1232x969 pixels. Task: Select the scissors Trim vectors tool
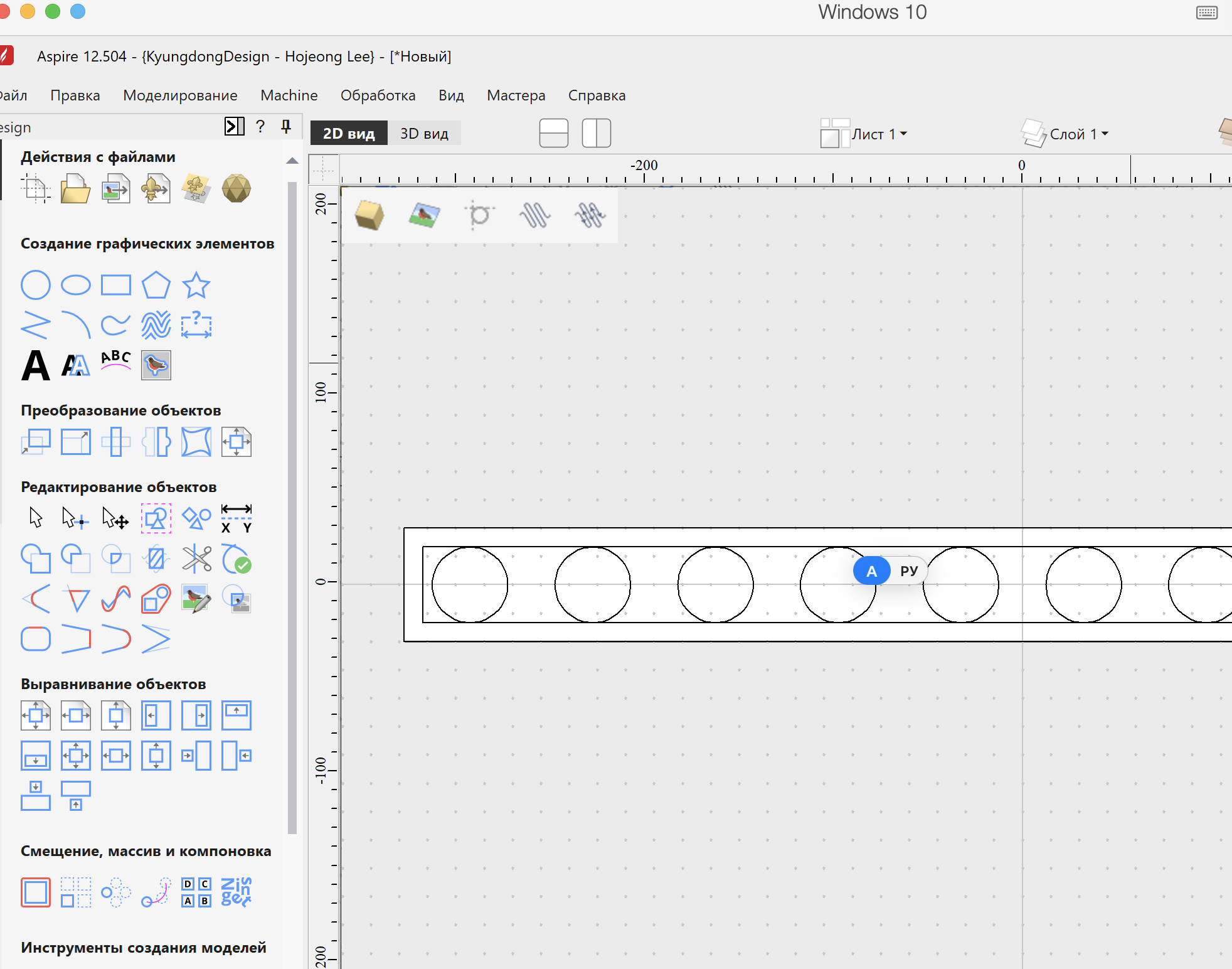point(196,559)
